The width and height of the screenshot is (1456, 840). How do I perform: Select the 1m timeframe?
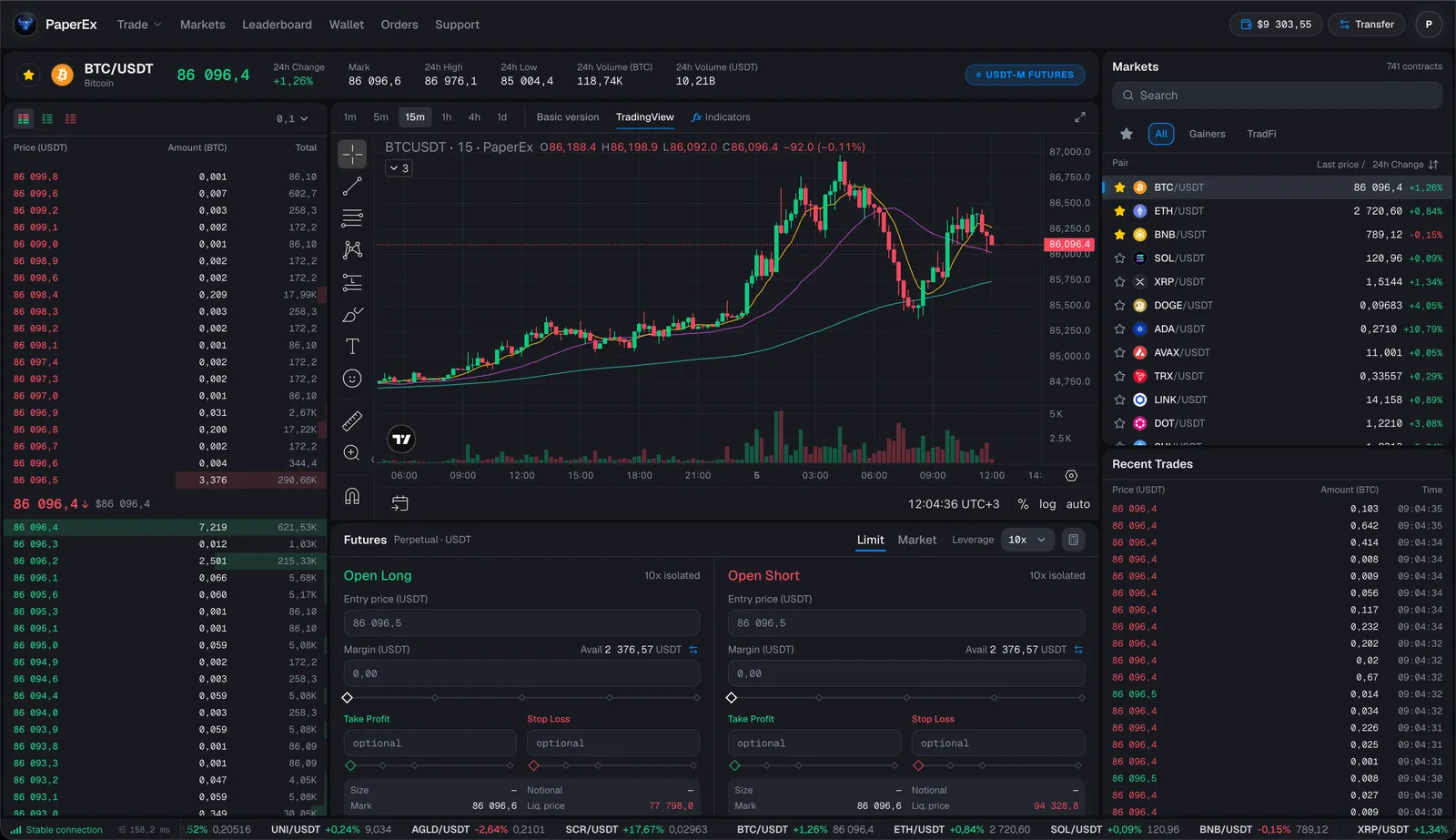pos(349,117)
